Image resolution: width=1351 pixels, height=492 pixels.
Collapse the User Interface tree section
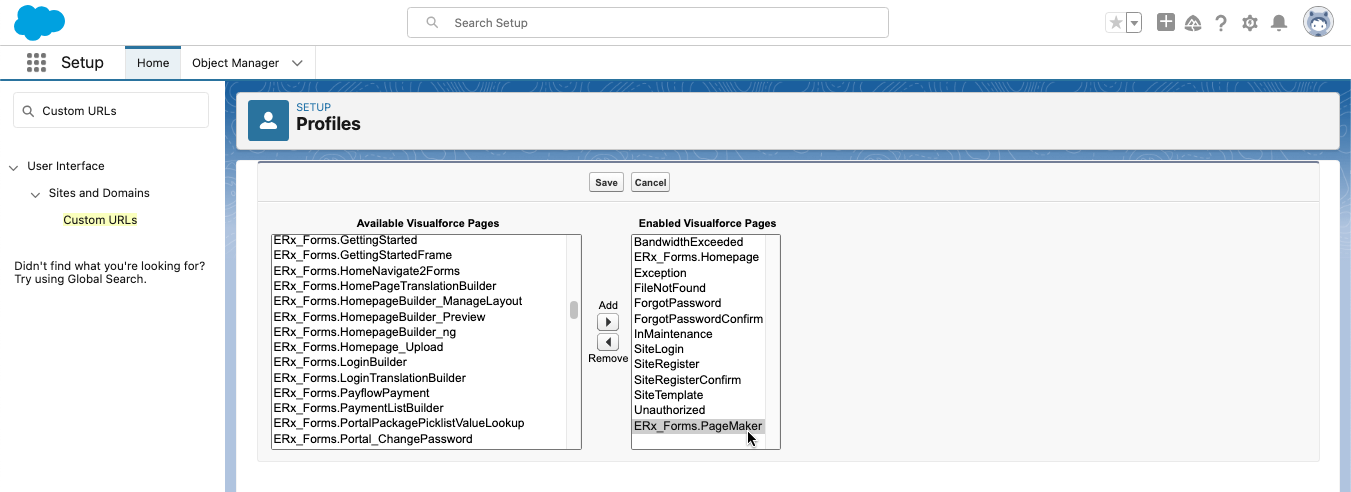tap(14, 167)
